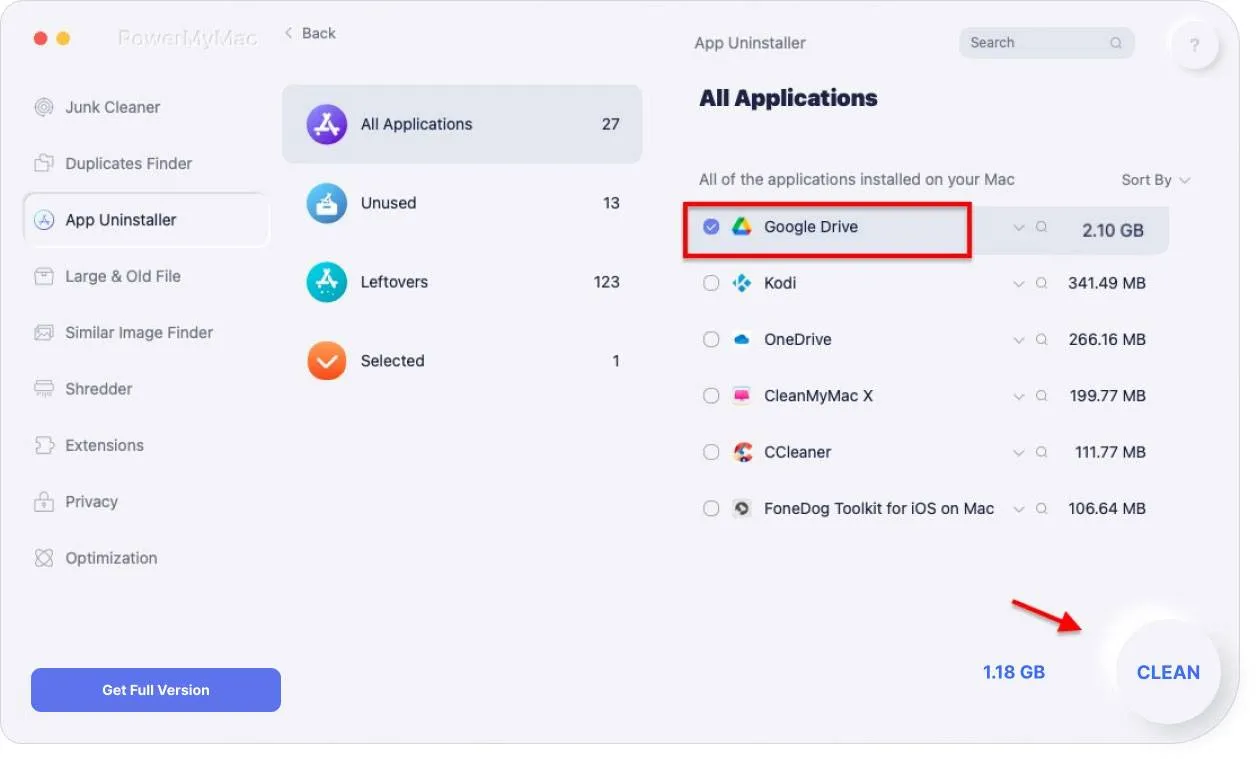This screenshot has width=1256, height=759.
Task: Expand the Google Drive file details chevron
Action: tap(1019, 228)
